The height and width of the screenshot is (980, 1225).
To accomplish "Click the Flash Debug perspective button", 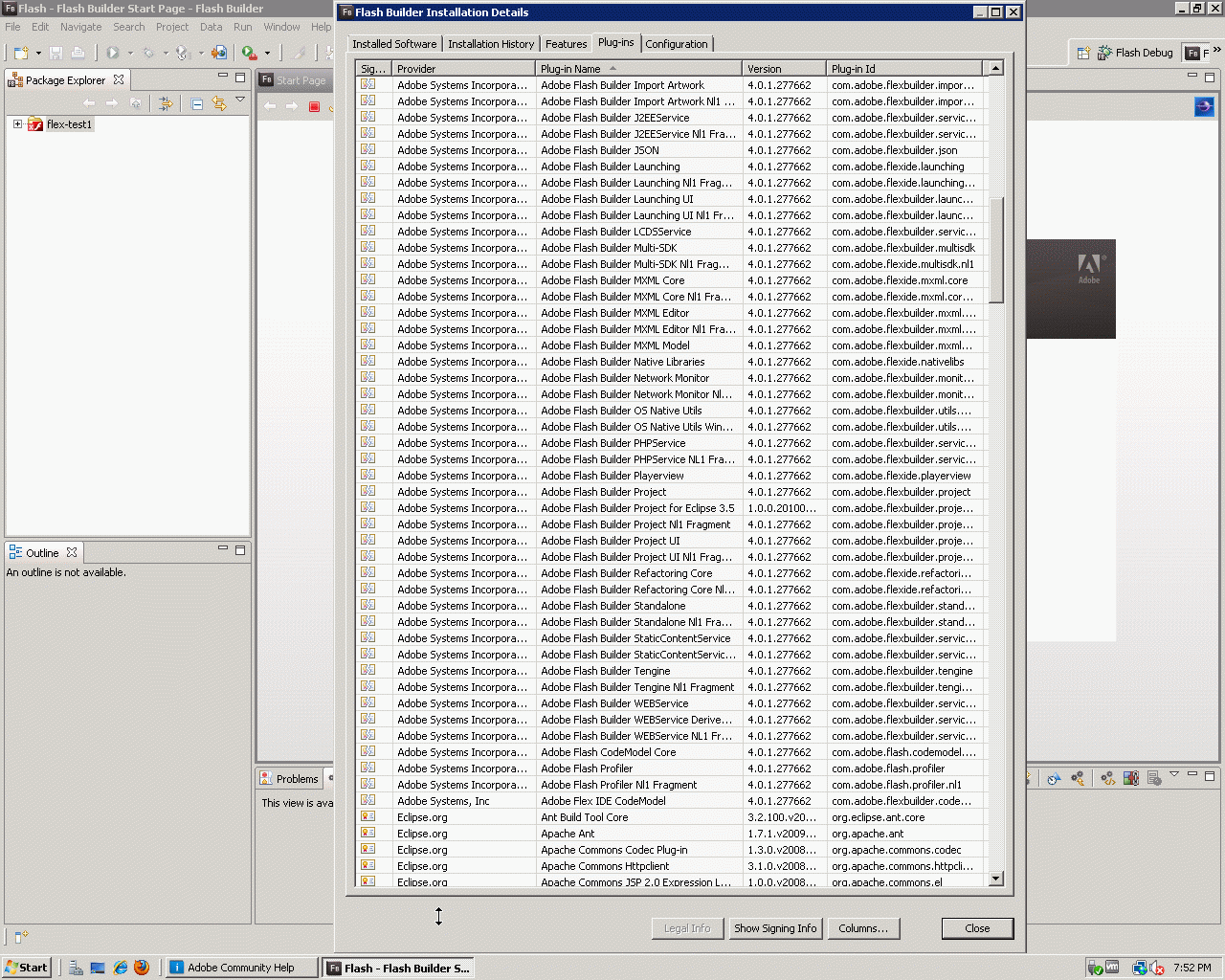I will coord(1135,53).
